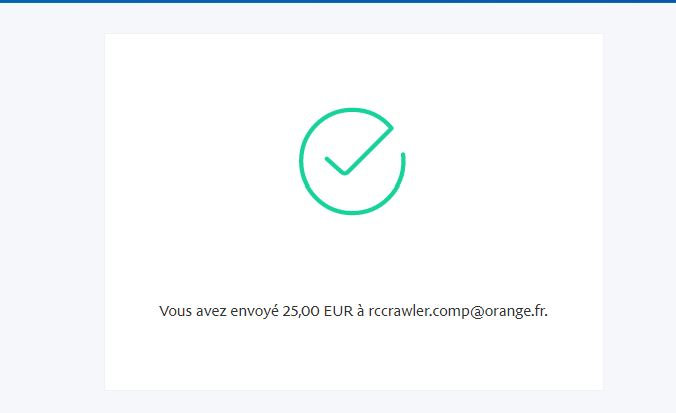The width and height of the screenshot is (676, 413).
Task: Click the green success checkmark icon
Action: point(352,161)
